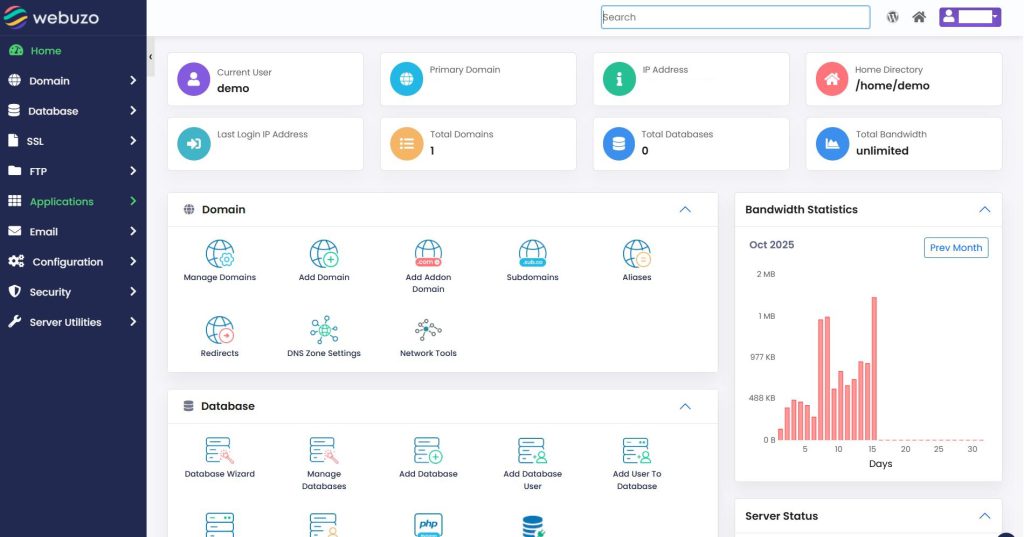
Task: Click the Redirects icon
Action: (x=220, y=330)
